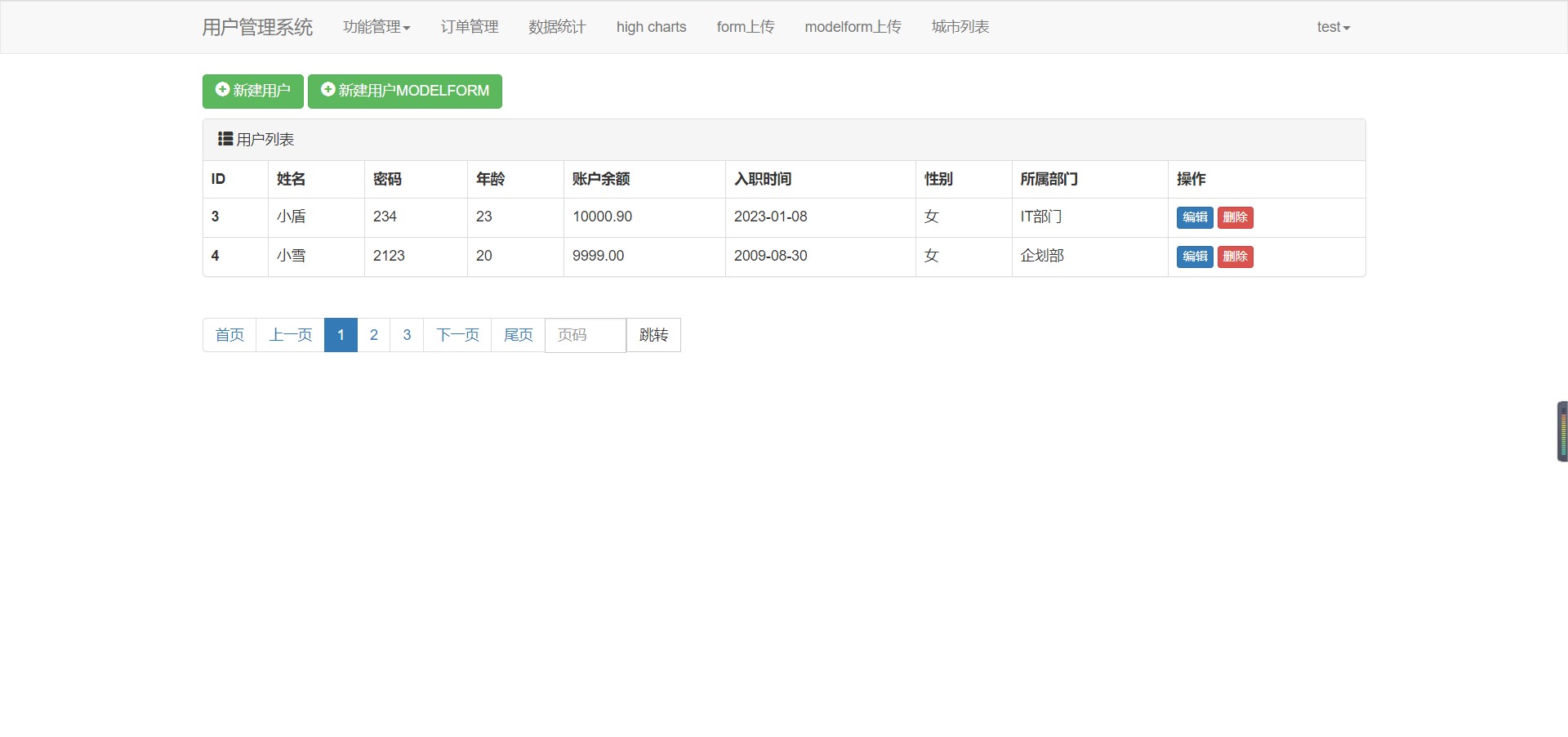The height and width of the screenshot is (737, 1568).
Task: Click 编辑 button for user 小雪
Action: 1194,256
